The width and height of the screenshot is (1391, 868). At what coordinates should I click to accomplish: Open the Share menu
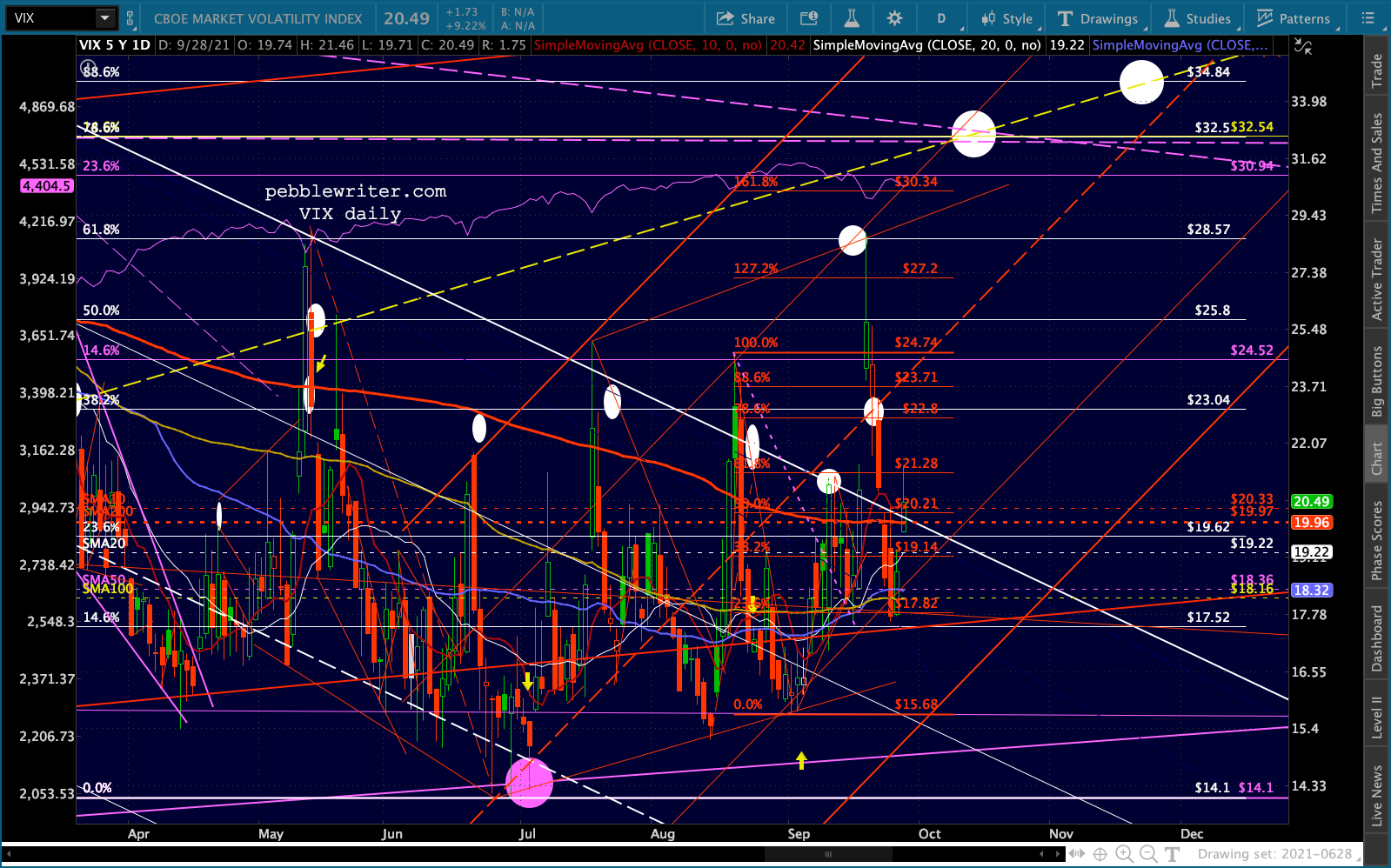pyautogui.click(x=746, y=18)
